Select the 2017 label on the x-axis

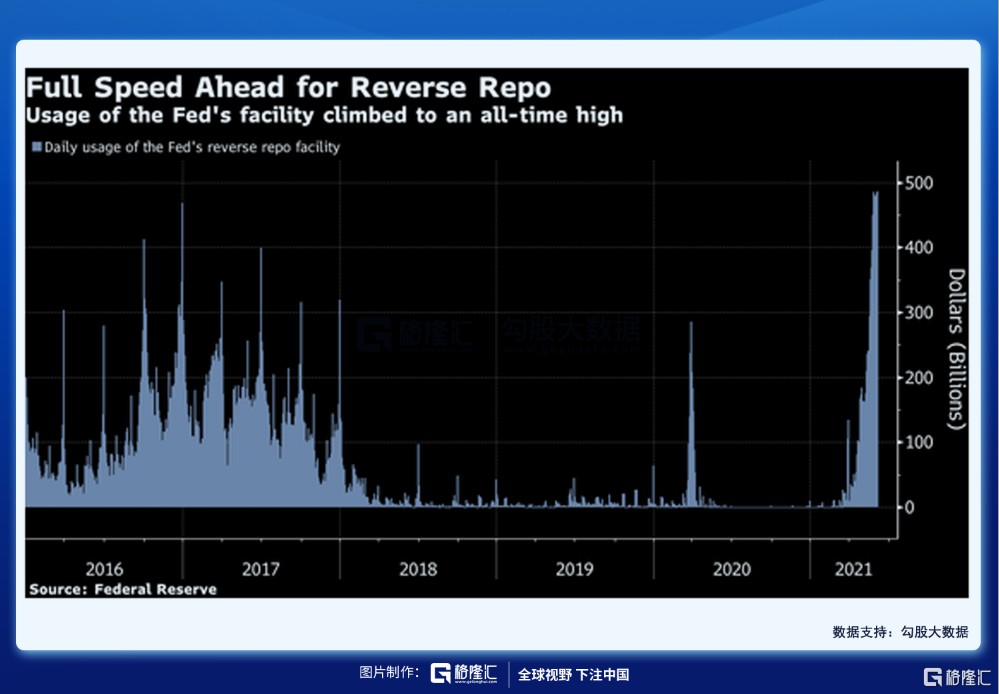coord(261,569)
